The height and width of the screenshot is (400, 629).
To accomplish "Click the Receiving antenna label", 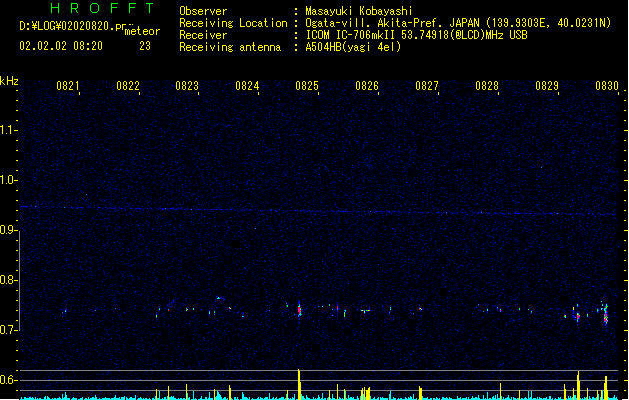I will click(230, 47).
